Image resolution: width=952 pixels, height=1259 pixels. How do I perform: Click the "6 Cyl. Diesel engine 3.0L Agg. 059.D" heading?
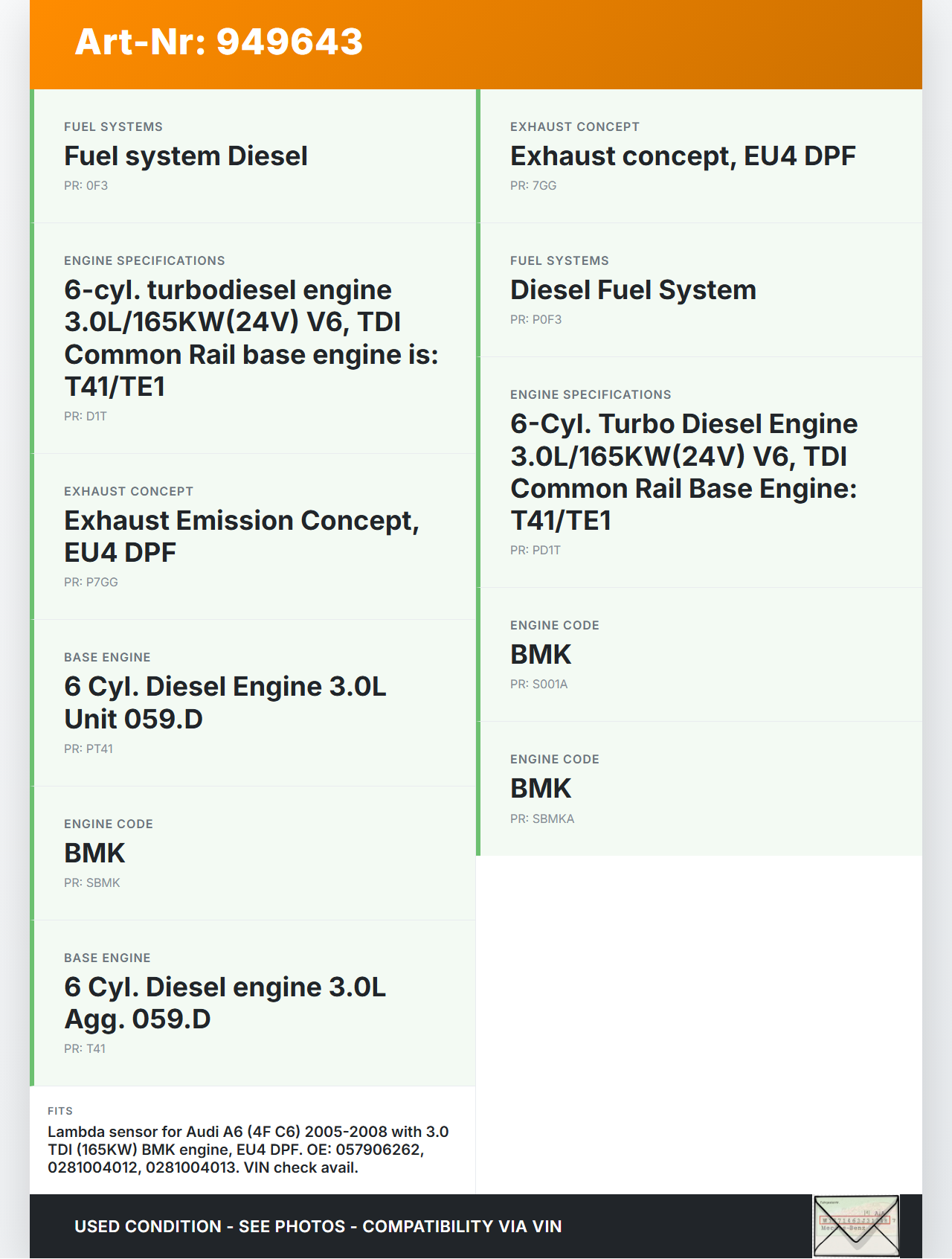point(225,1003)
